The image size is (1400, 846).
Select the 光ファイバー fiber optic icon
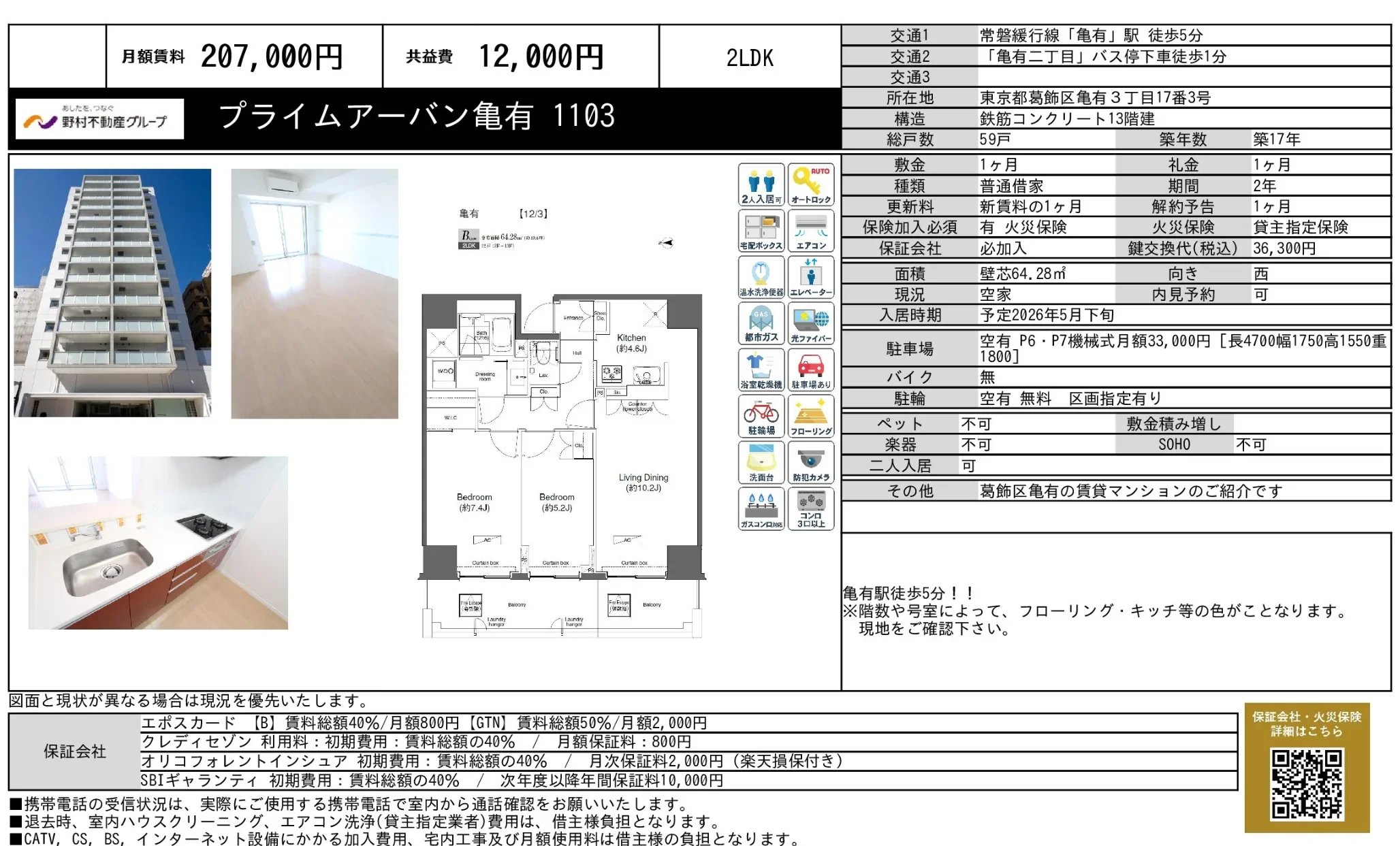click(811, 322)
